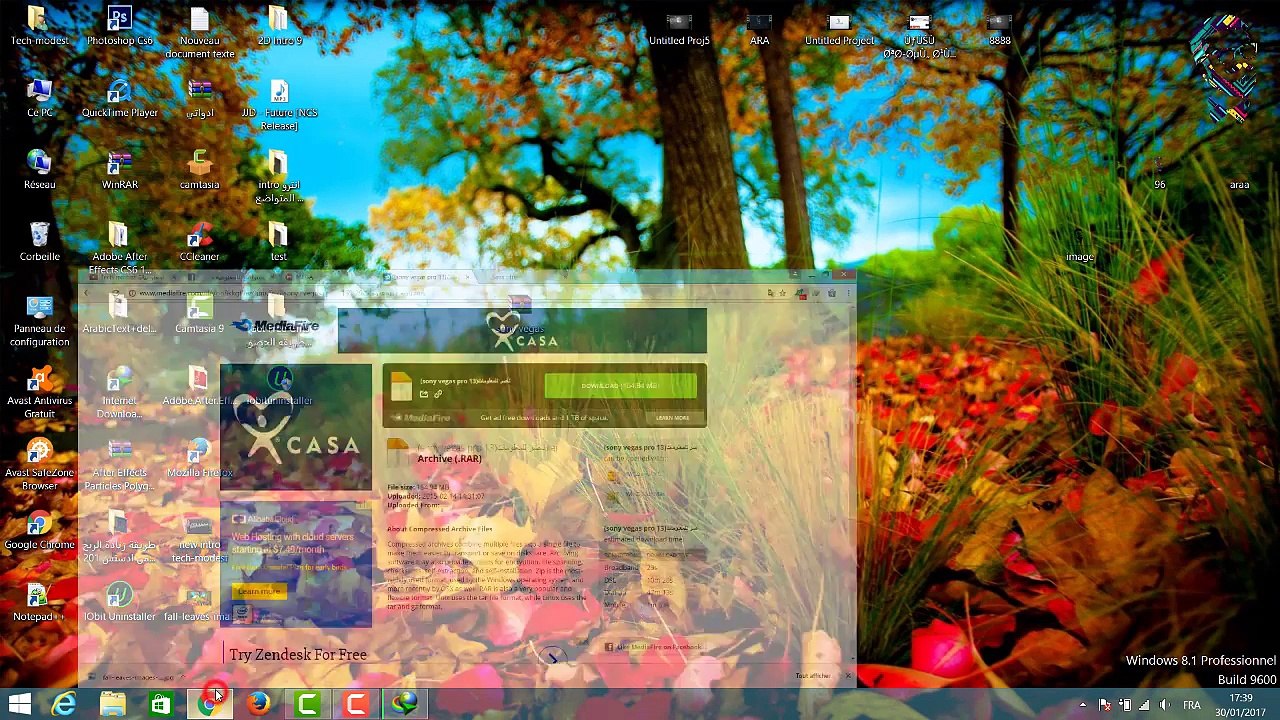Select the JJD - Future NCS Release MP3 file
Image resolution: width=1280 pixels, height=720 pixels.
pyautogui.click(x=279, y=105)
